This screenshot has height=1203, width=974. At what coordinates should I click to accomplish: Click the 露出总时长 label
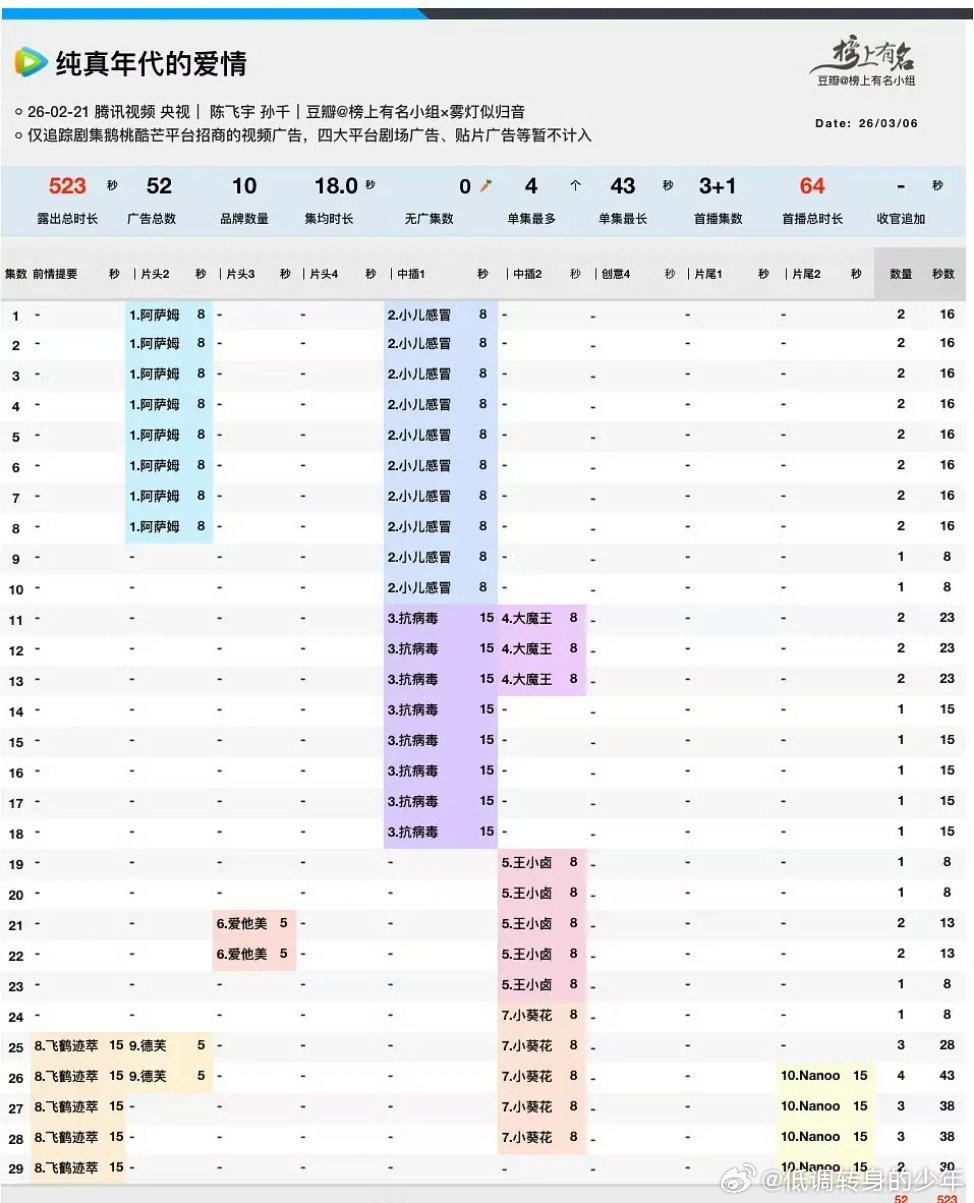pyautogui.click(x=67, y=218)
